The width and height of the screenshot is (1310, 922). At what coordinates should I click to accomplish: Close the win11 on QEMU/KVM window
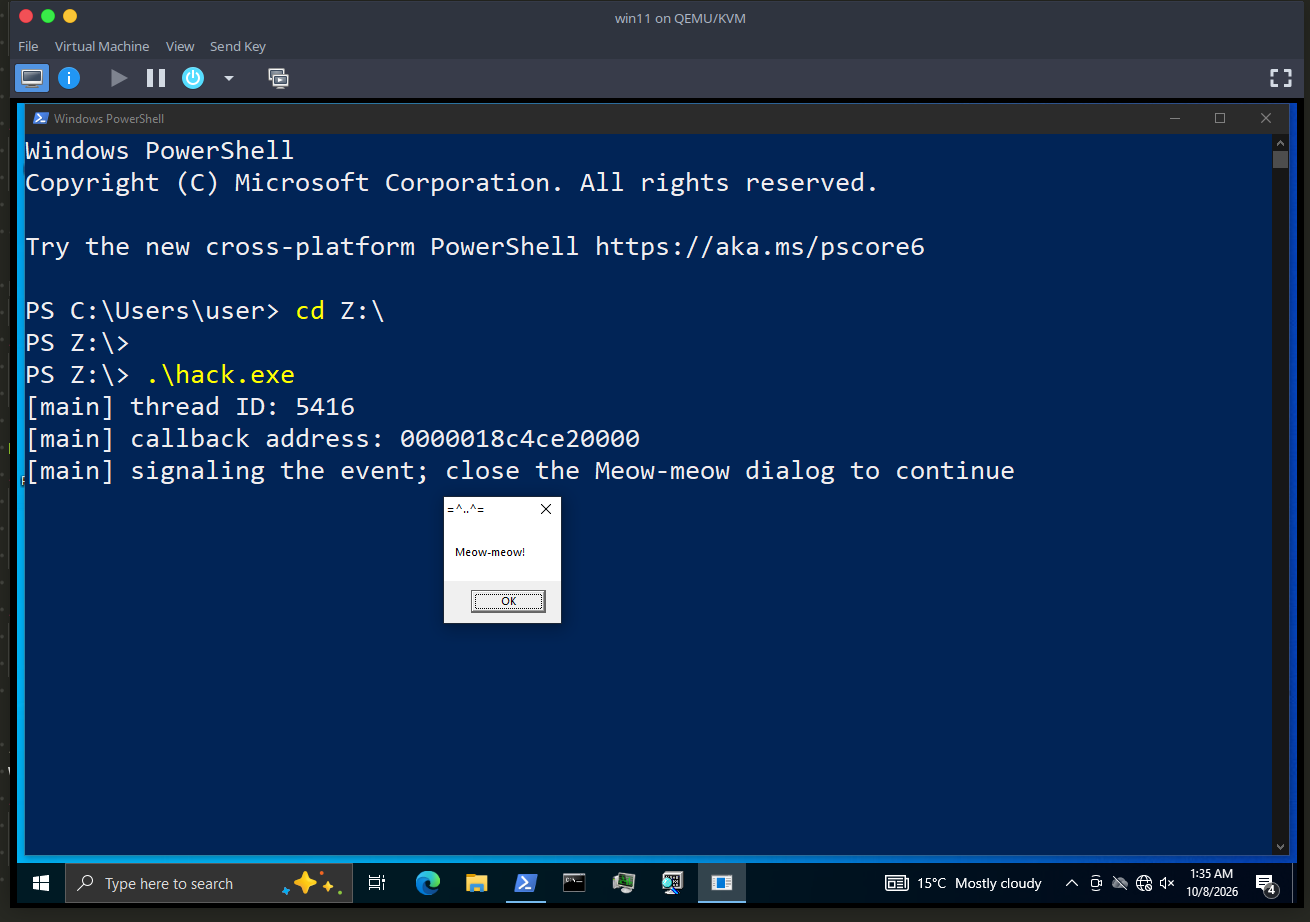25,16
